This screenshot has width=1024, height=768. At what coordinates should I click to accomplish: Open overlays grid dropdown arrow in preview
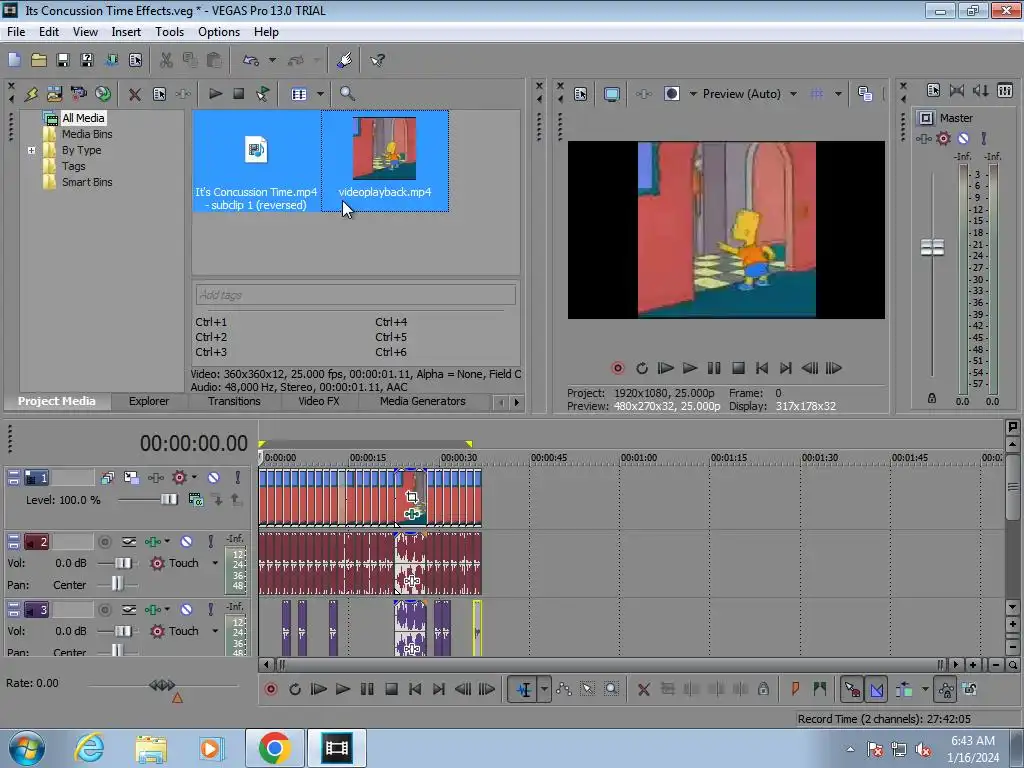(838, 94)
